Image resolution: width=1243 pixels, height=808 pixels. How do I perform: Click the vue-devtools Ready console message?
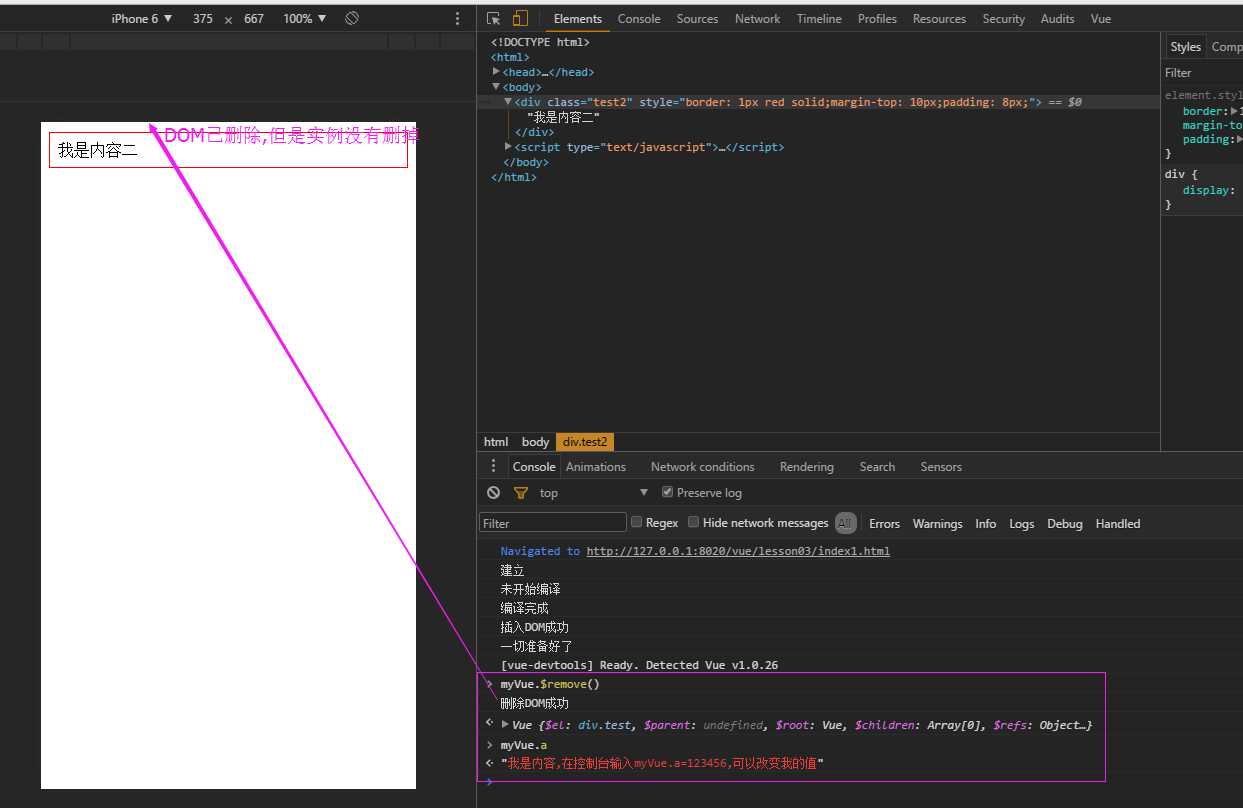coord(639,665)
